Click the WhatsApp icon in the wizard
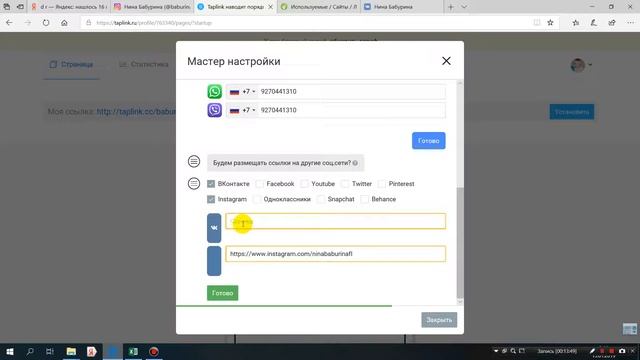640x360 pixels. tap(214, 91)
